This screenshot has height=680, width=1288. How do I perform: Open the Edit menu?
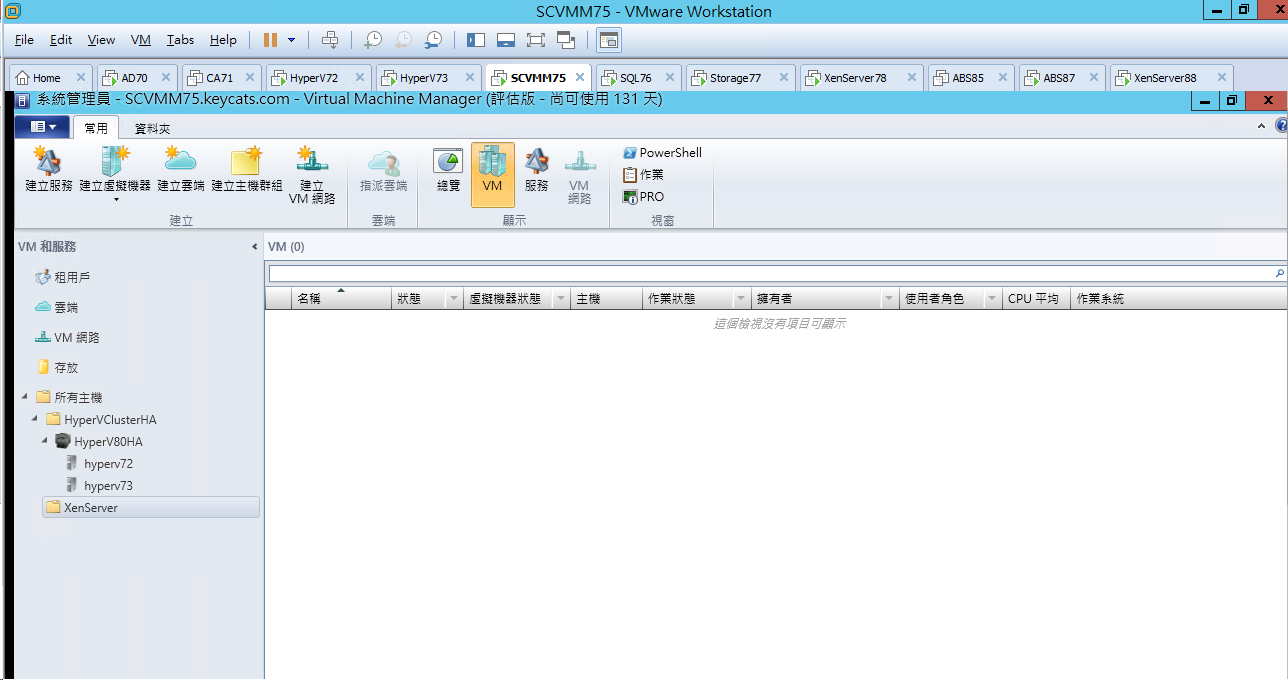click(61, 40)
